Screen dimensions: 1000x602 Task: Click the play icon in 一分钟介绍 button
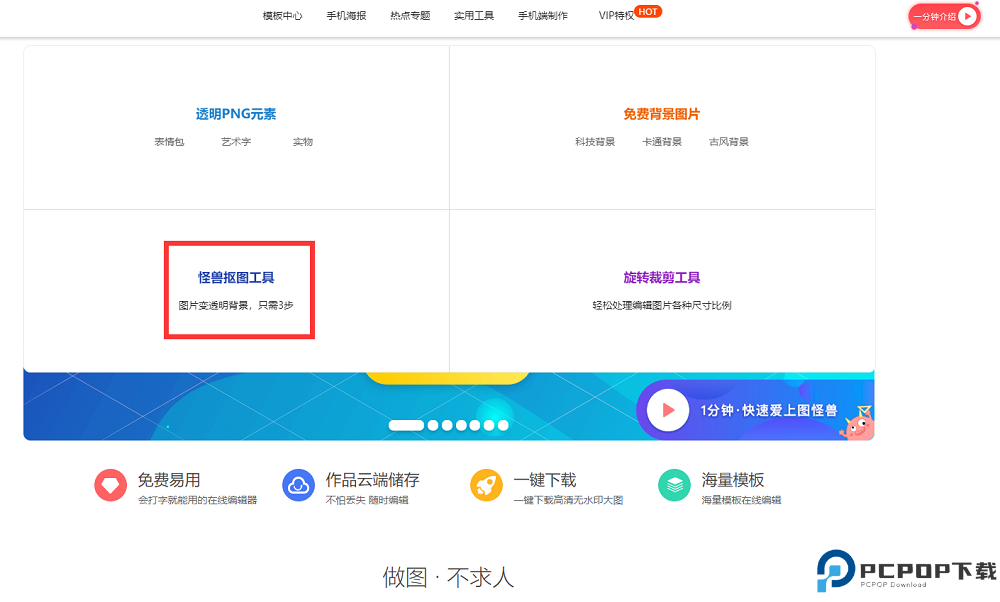pos(967,16)
